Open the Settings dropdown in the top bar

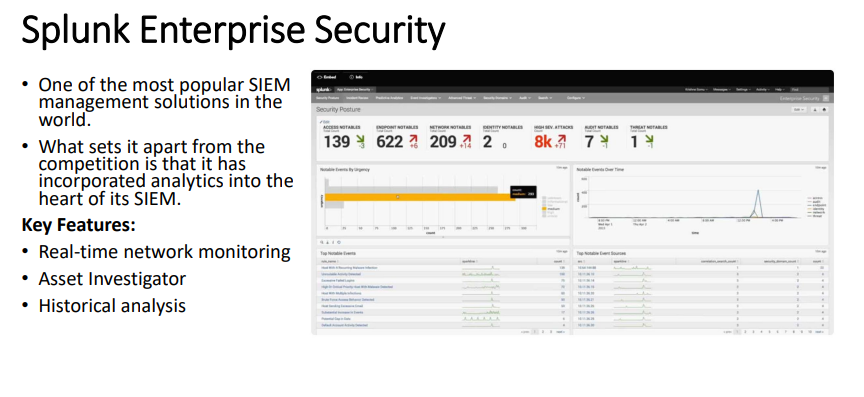pos(743,89)
